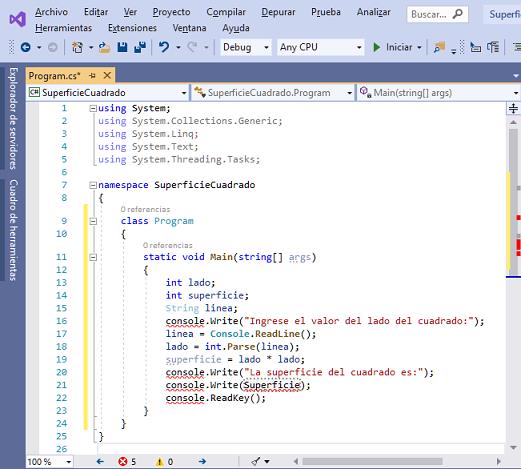Open the code cleanup brush icon
The image size is (521, 469).
pyautogui.click(x=256, y=461)
